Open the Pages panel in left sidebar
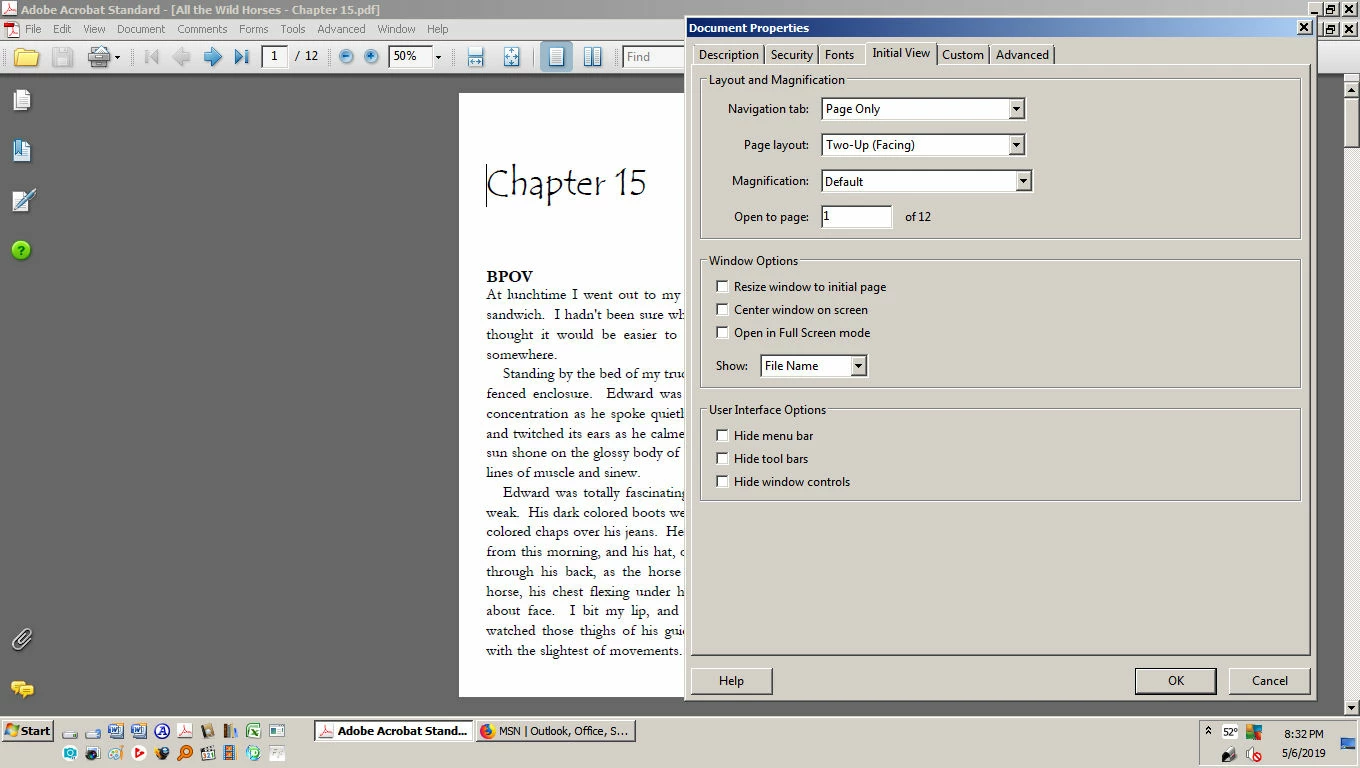This screenshot has height=768, width=1360. pyautogui.click(x=22, y=100)
